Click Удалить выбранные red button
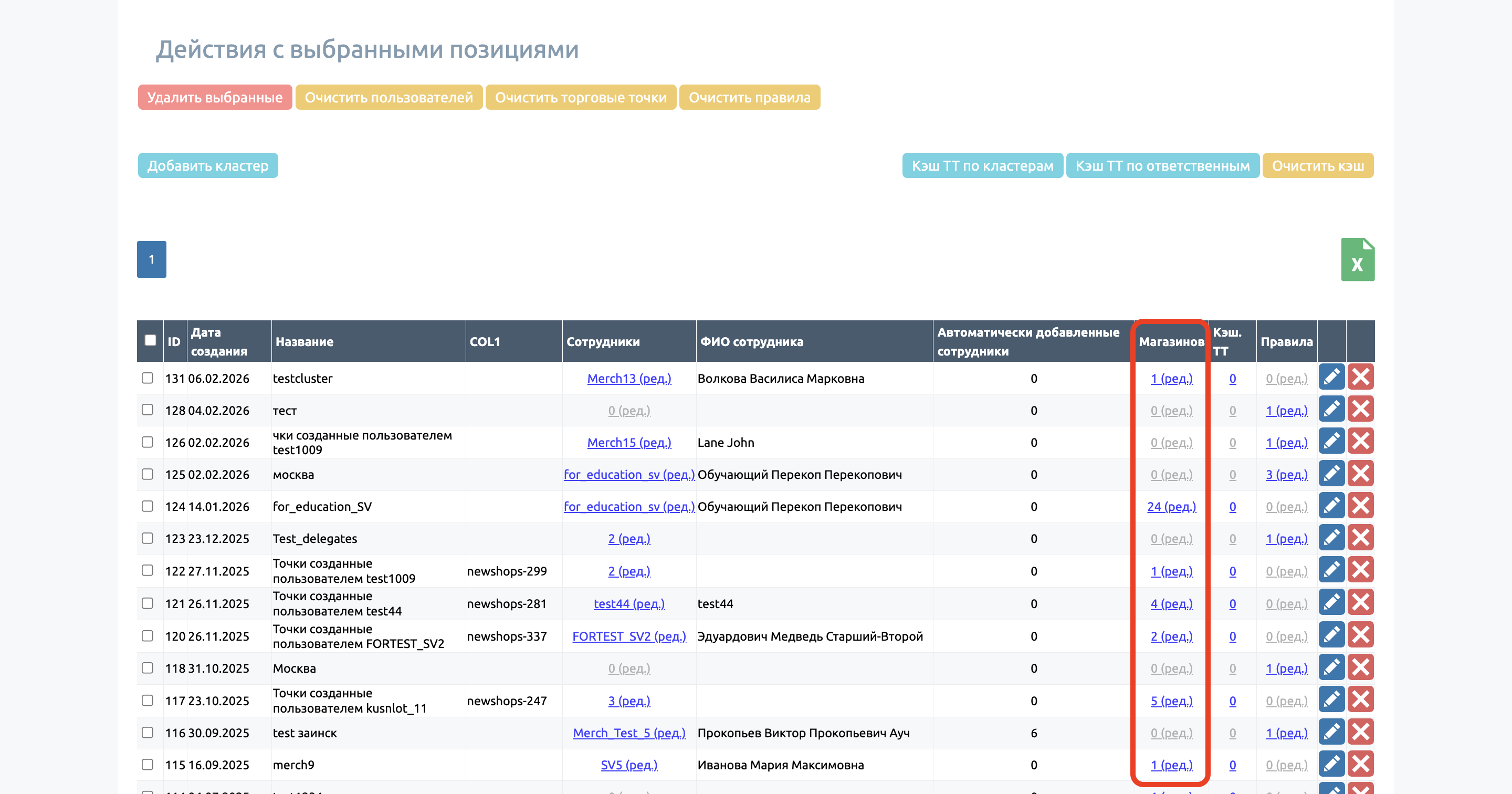Viewport: 1512px width, 794px height. tap(215, 98)
